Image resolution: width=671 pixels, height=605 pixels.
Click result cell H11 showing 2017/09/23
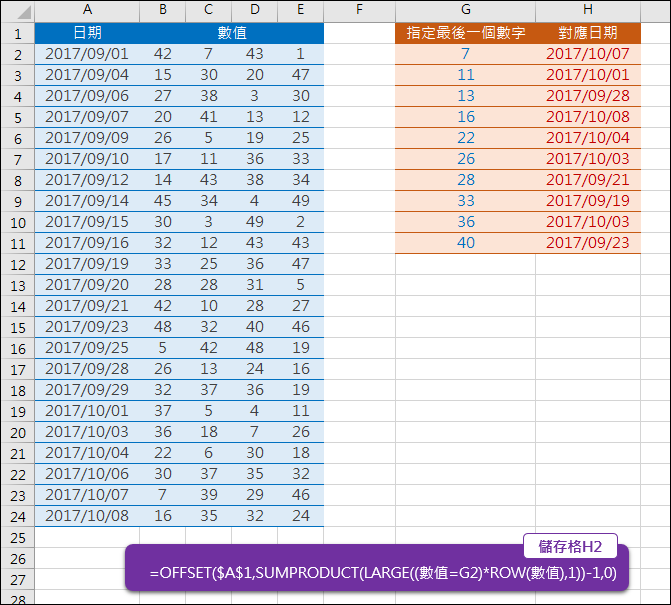588,243
